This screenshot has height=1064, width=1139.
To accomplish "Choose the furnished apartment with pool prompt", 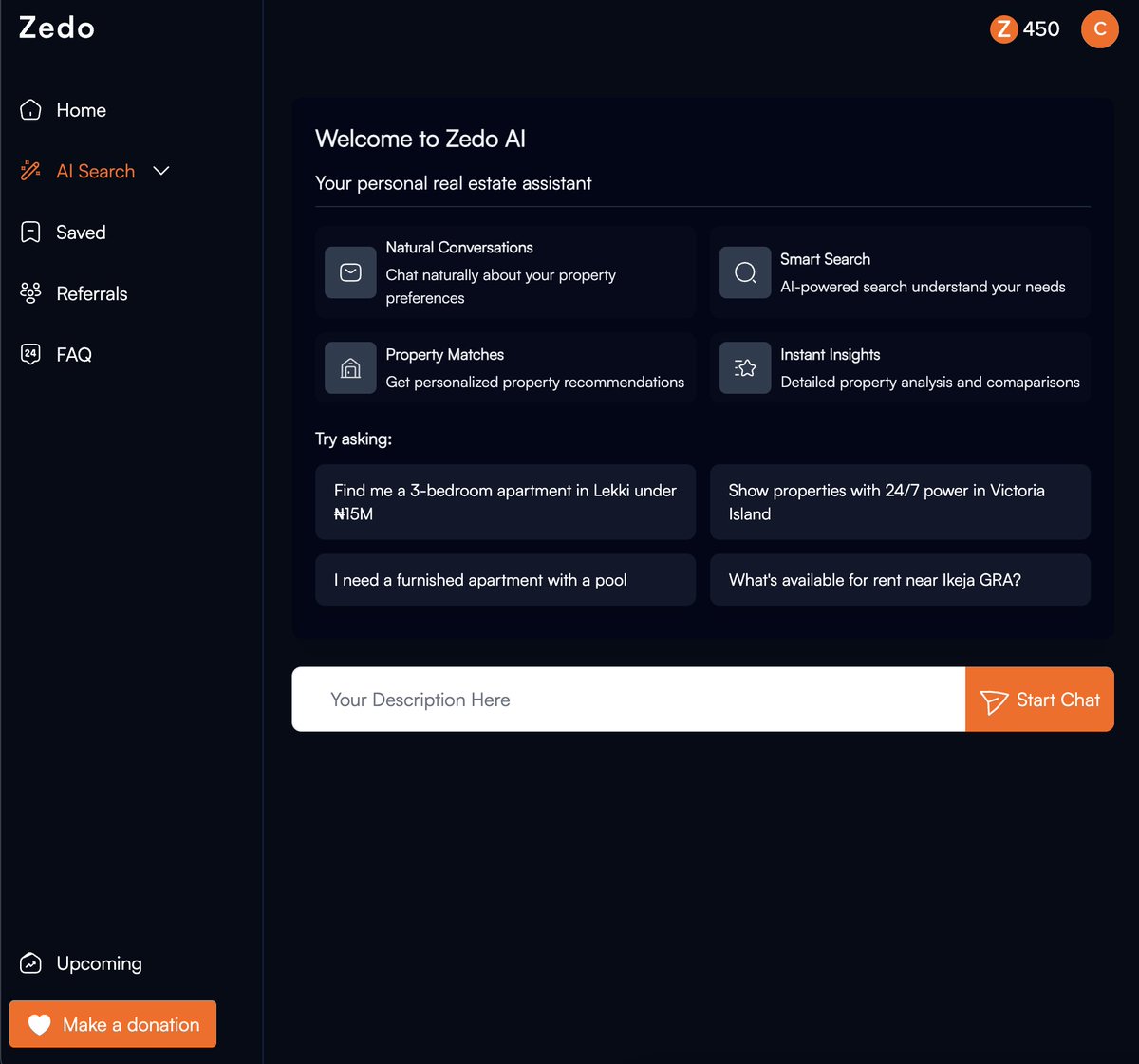I will click(x=505, y=579).
